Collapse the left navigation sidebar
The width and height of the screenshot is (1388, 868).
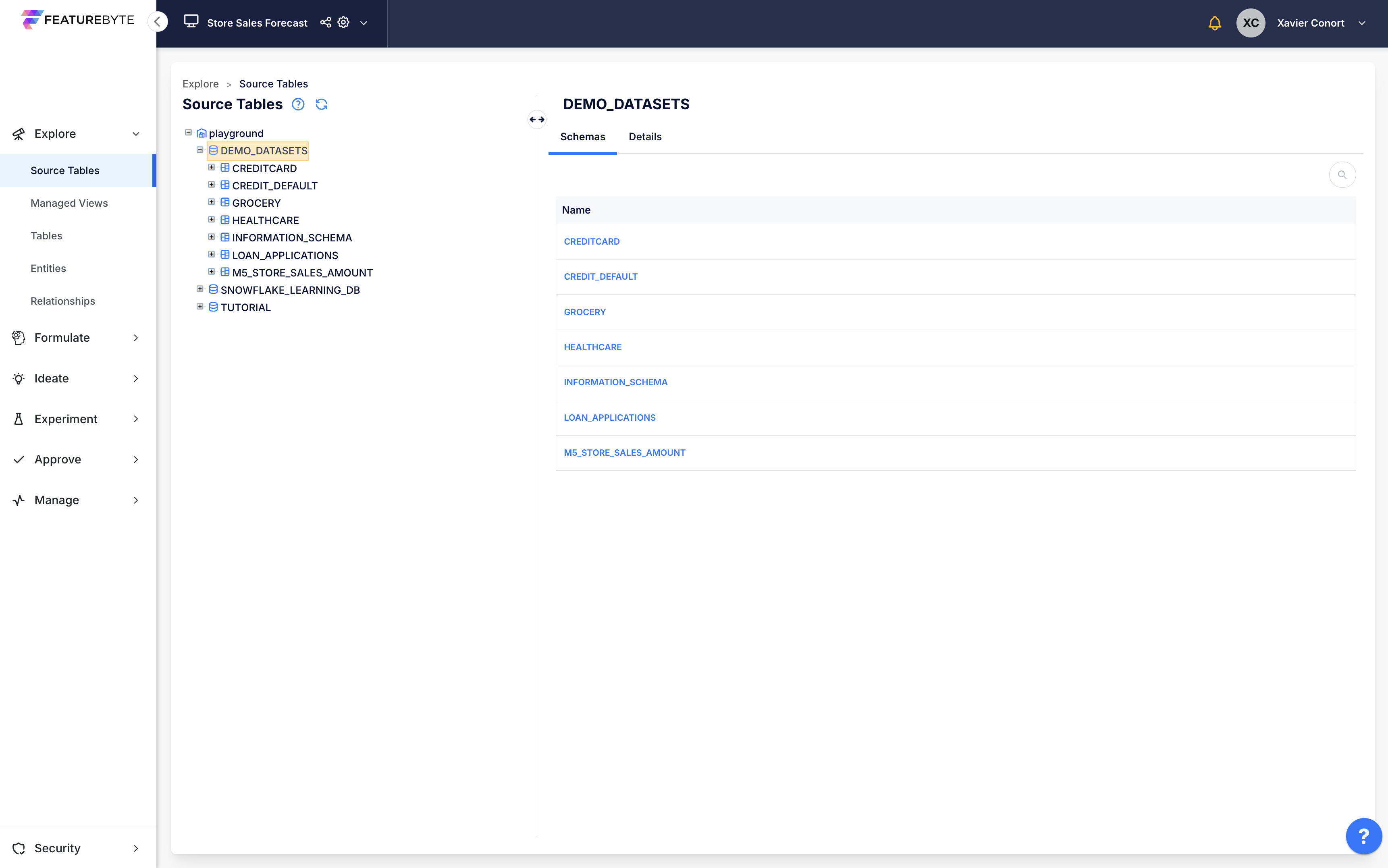tap(158, 21)
